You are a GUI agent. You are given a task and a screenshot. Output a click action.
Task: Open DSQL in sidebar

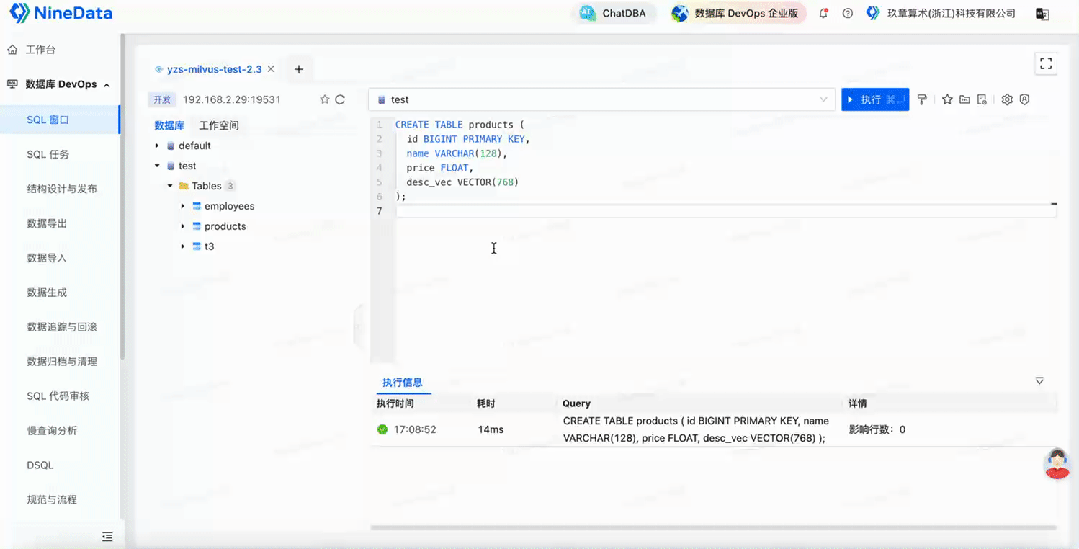(40, 465)
